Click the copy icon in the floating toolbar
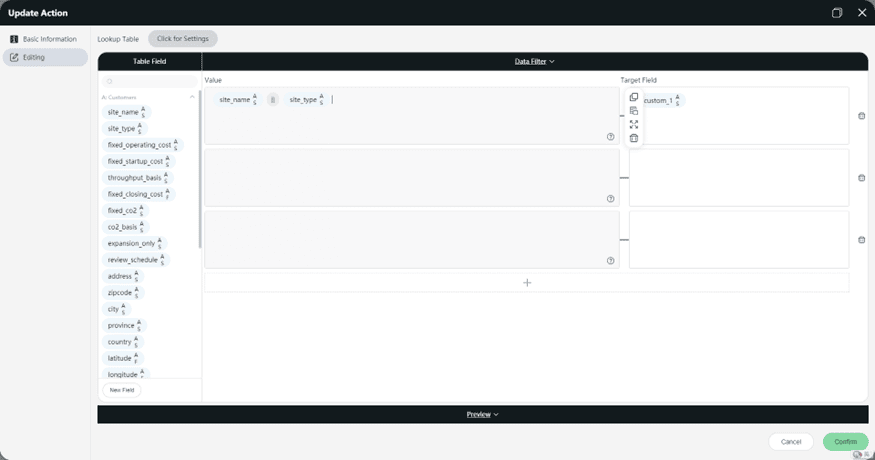Screen dimensions: 875x460 pos(633,97)
